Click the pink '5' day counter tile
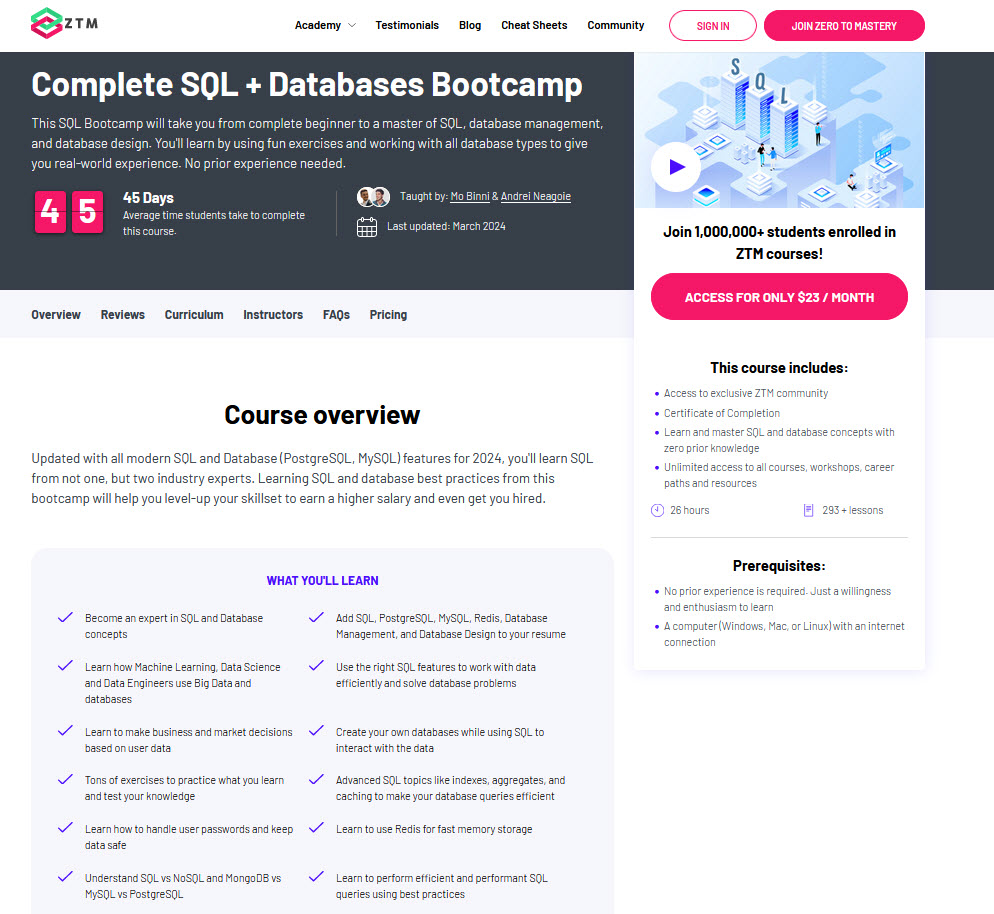The width and height of the screenshot is (994, 914). pyautogui.click(x=87, y=212)
